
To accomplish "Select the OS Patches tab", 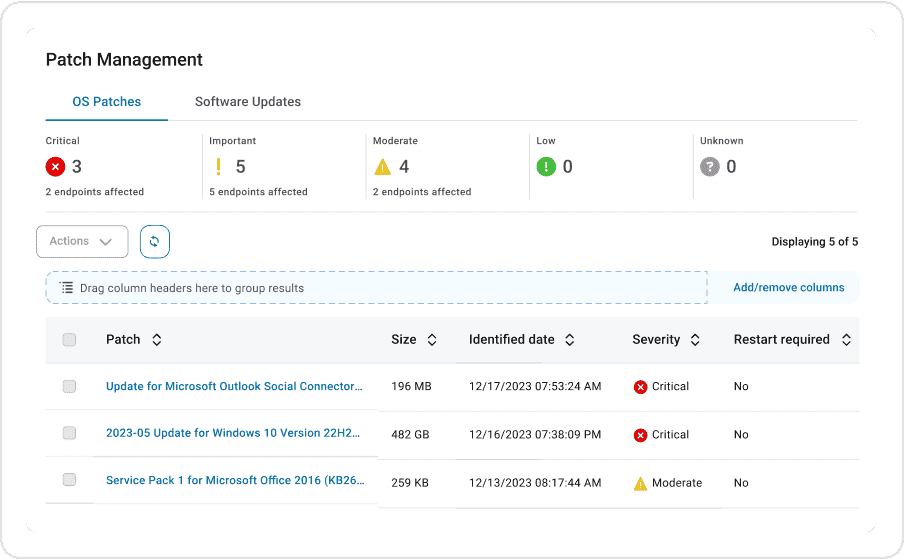I will (x=107, y=102).
